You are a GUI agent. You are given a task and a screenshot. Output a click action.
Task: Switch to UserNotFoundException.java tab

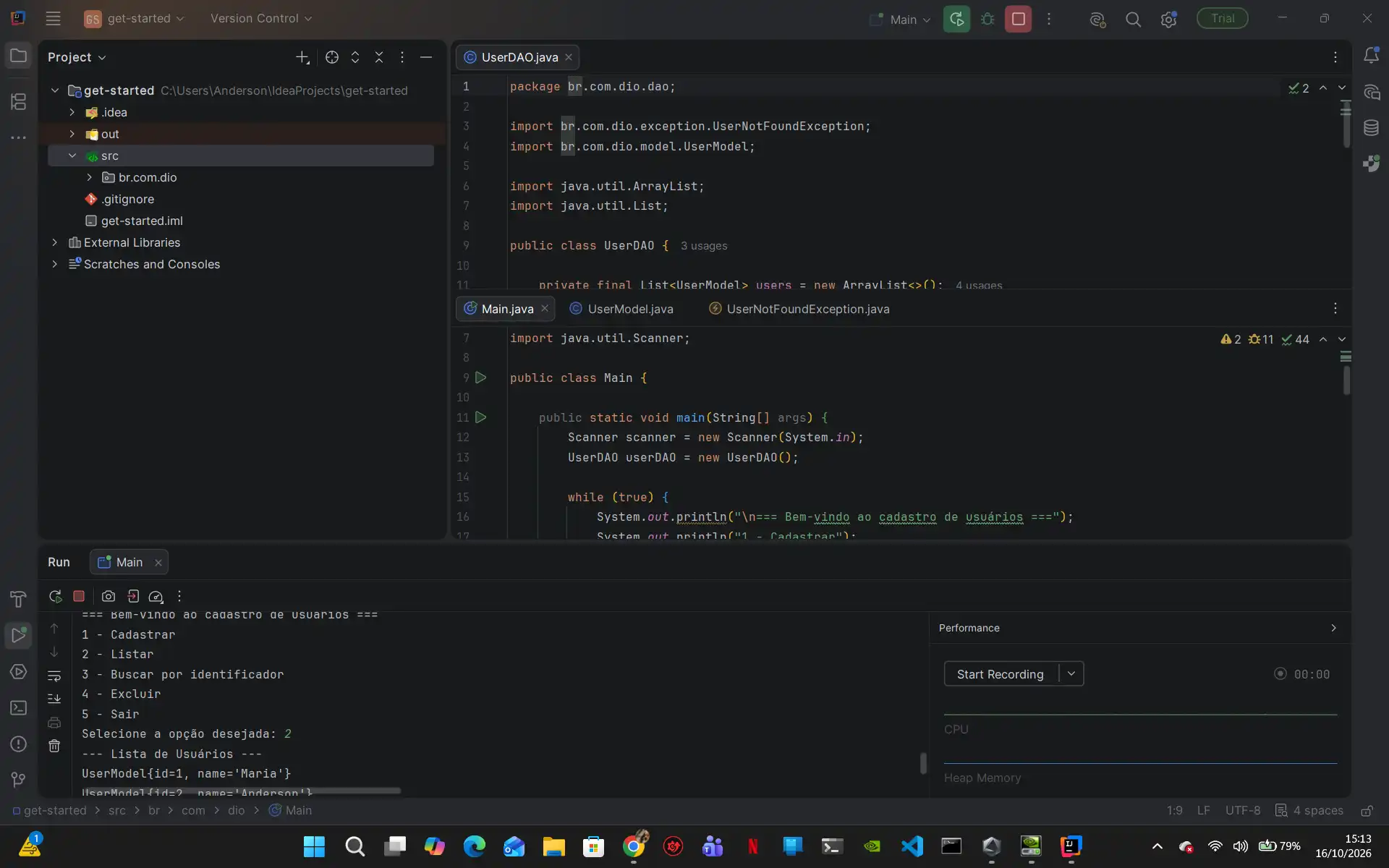click(799, 309)
